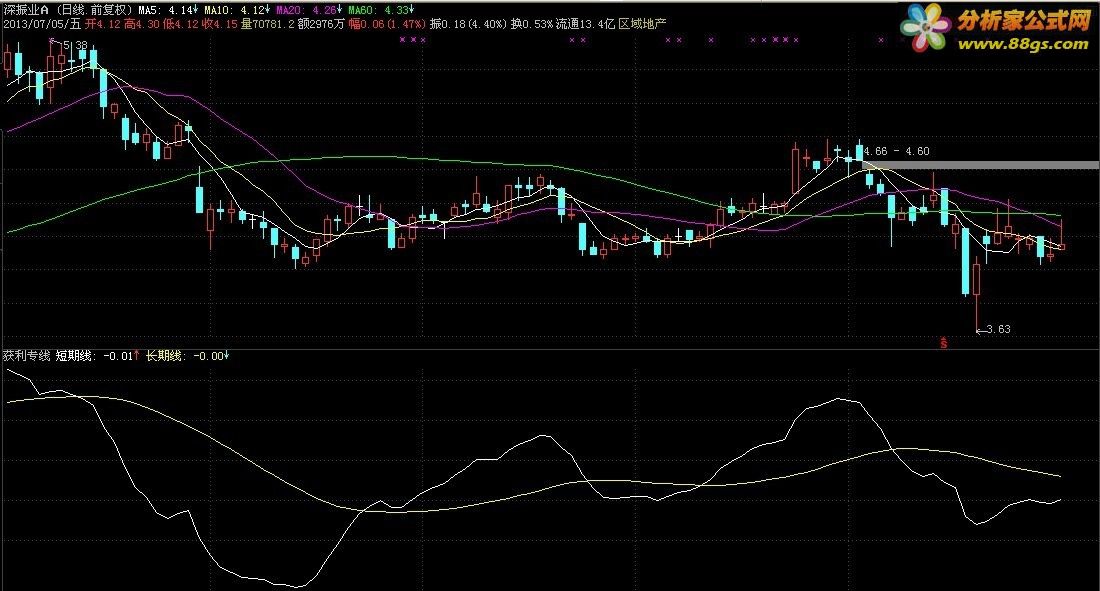Click the 3.63 lowest price label
The width and height of the screenshot is (1100, 591).
[x=998, y=328]
